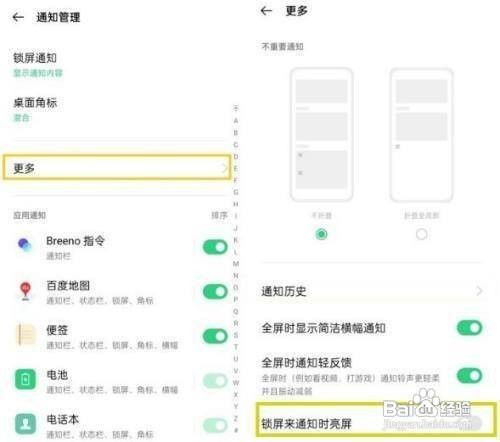The height and width of the screenshot is (442, 500).
Task: Tap the 电话本 contacts icon
Action: 25,424
